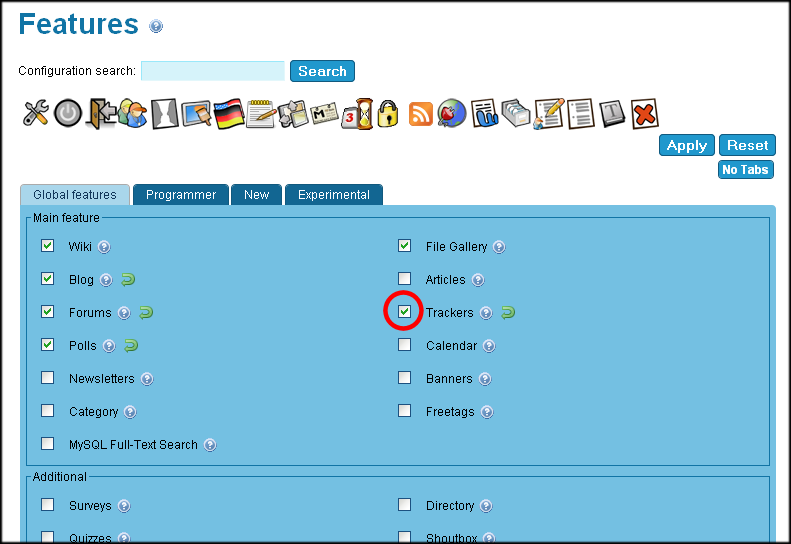Uncheck the Wiki feature checkbox
Image resolution: width=791 pixels, height=544 pixels.
[48, 246]
